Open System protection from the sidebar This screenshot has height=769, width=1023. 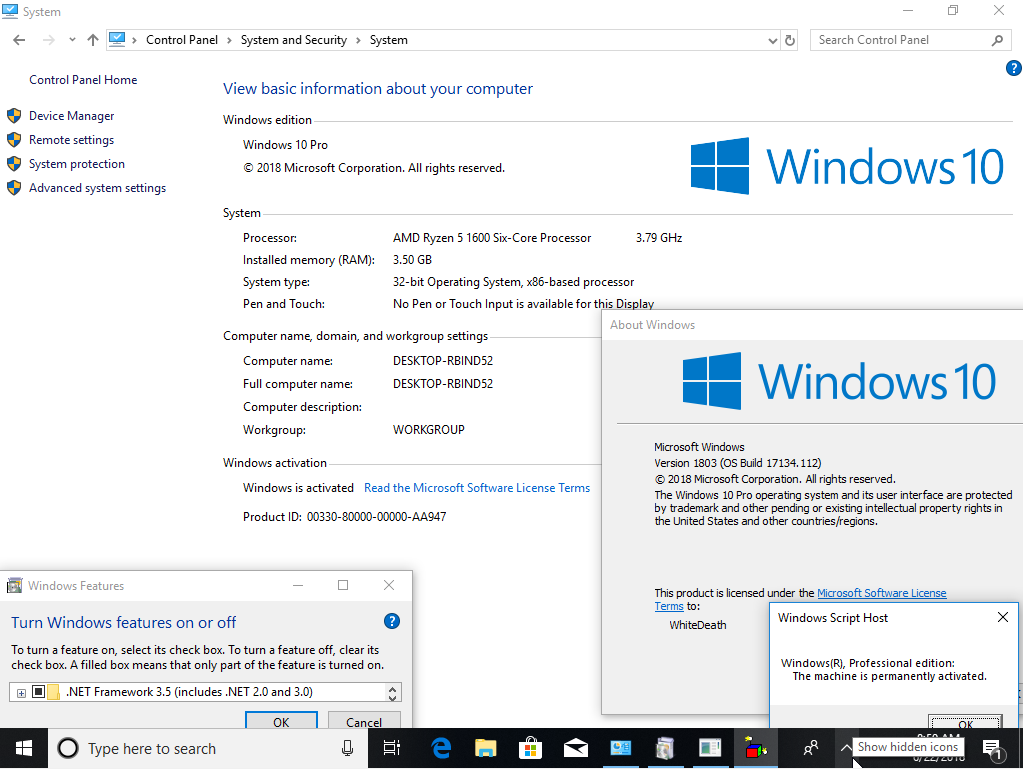click(76, 164)
